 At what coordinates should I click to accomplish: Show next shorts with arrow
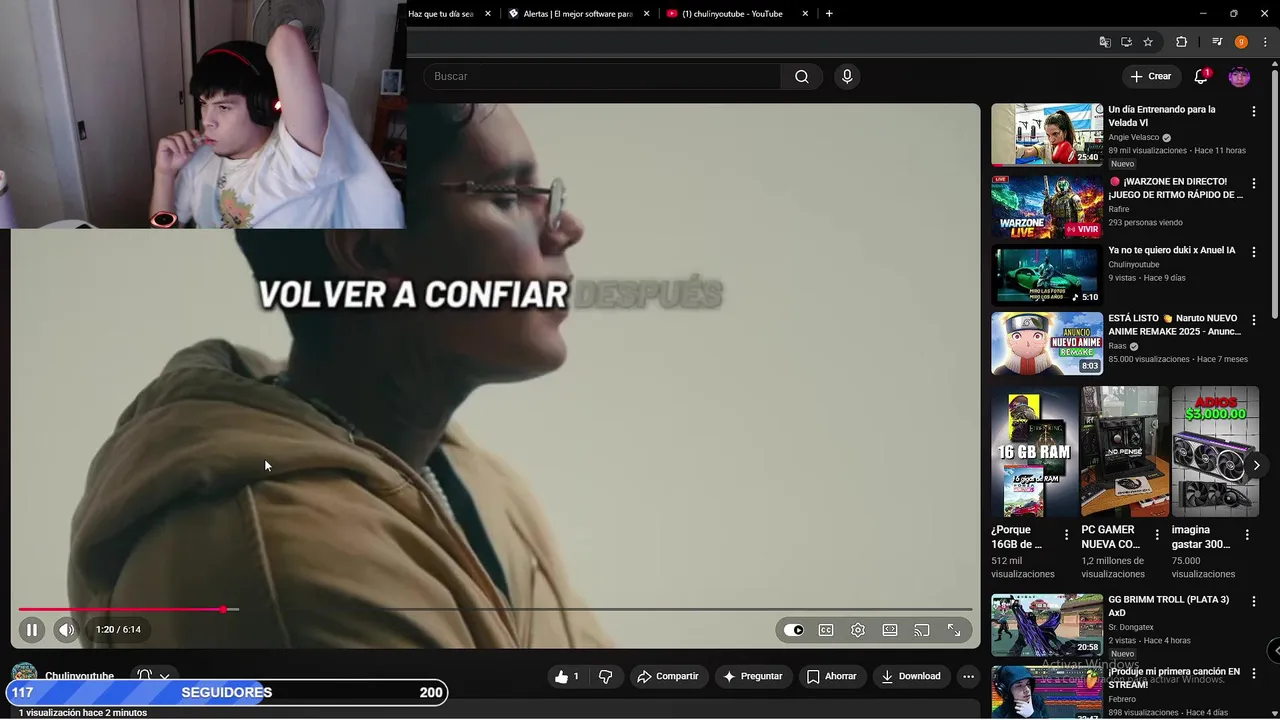pyautogui.click(x=1256, y=465)
